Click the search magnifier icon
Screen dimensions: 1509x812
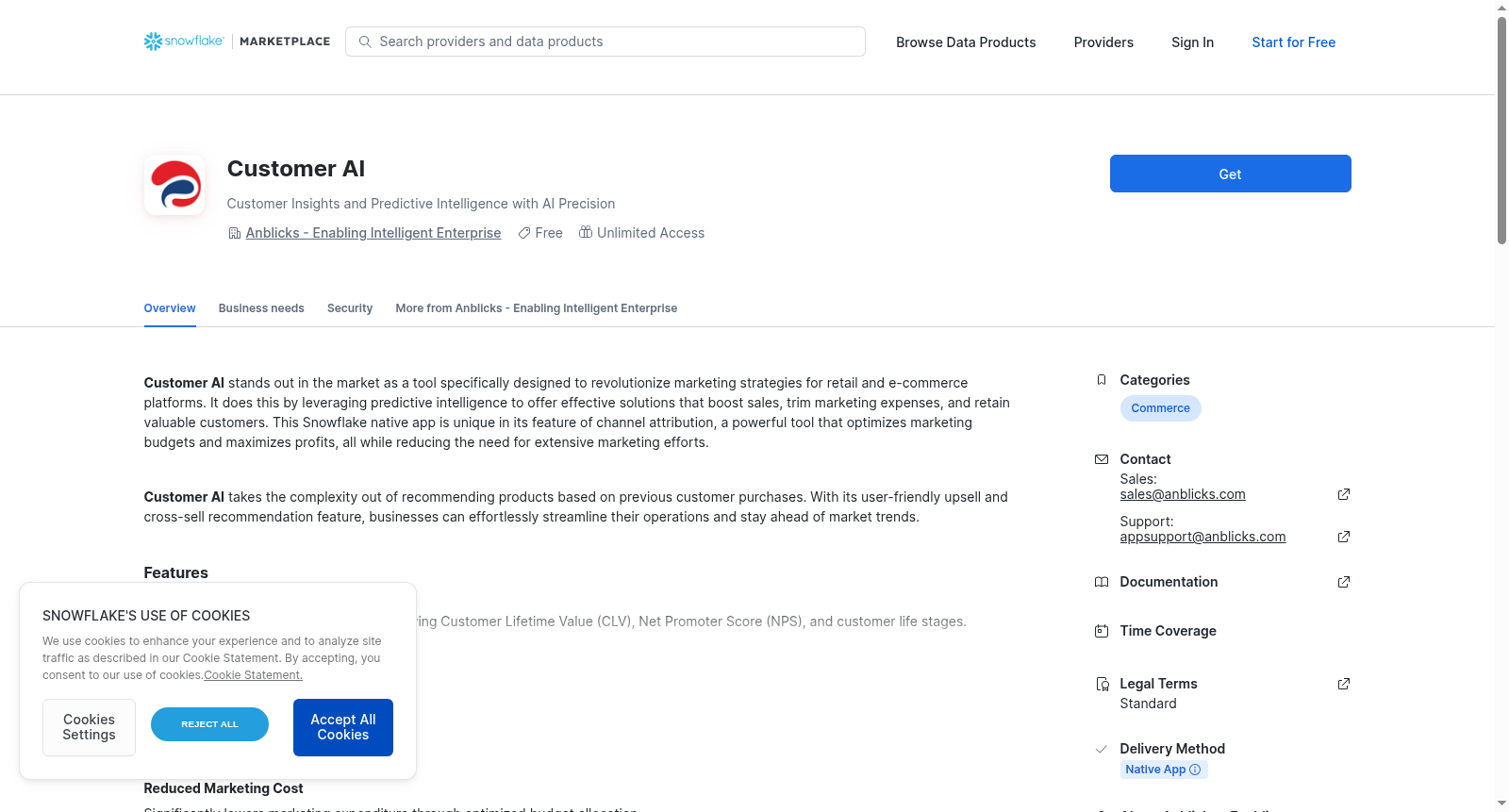click(365, 41)
